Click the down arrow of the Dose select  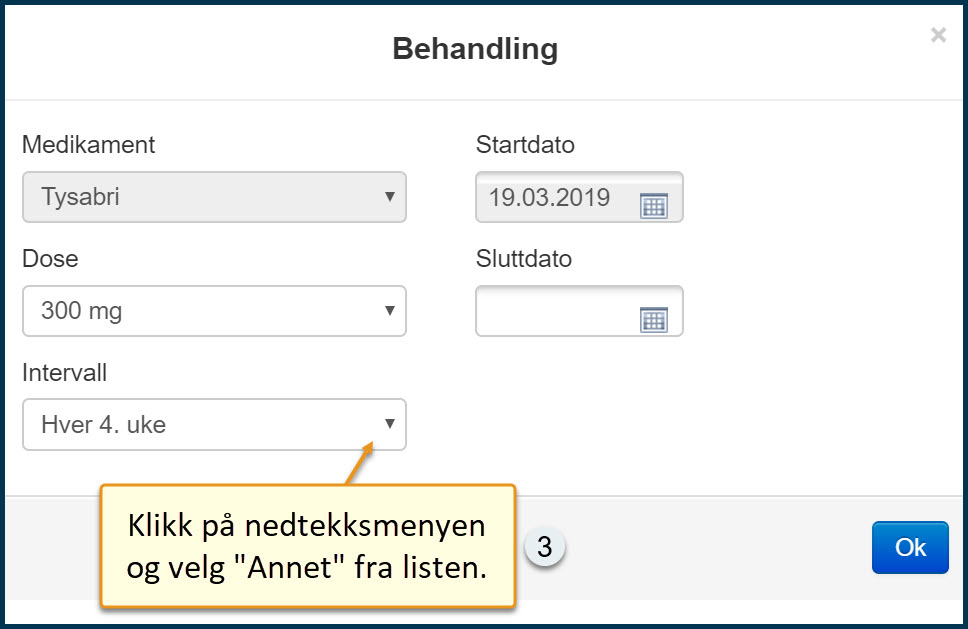click(x=389, y=310)
